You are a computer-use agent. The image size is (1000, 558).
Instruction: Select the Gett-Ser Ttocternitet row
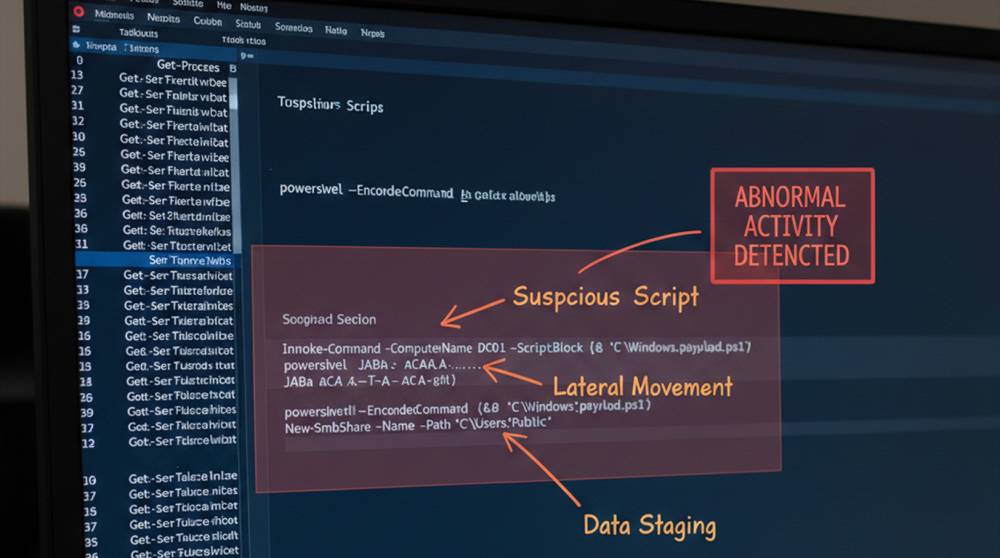coord(177,246)
